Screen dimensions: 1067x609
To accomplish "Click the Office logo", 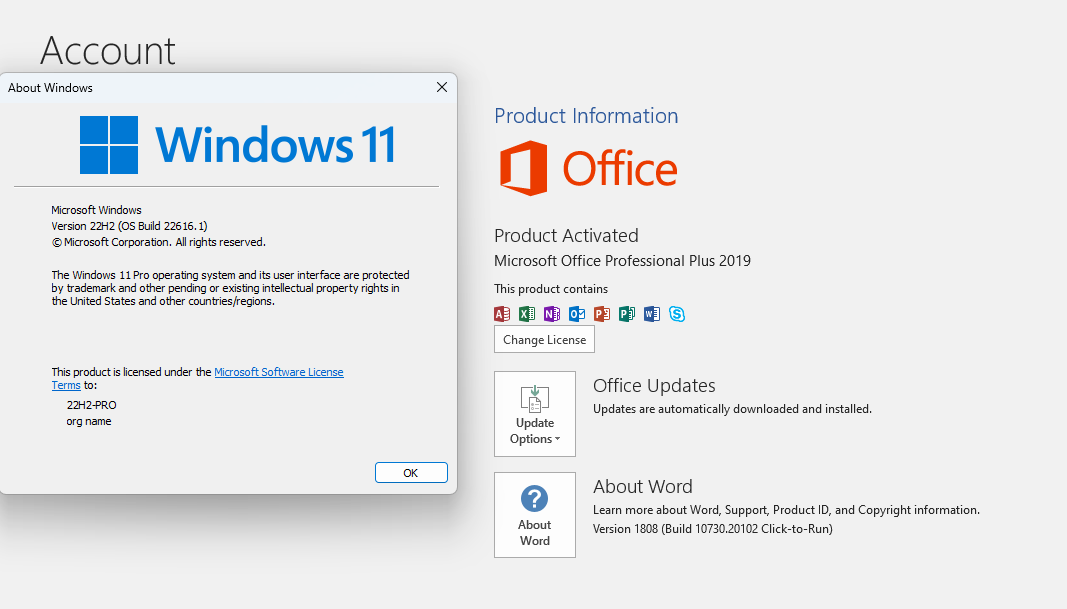I will [x=589, y=168].
